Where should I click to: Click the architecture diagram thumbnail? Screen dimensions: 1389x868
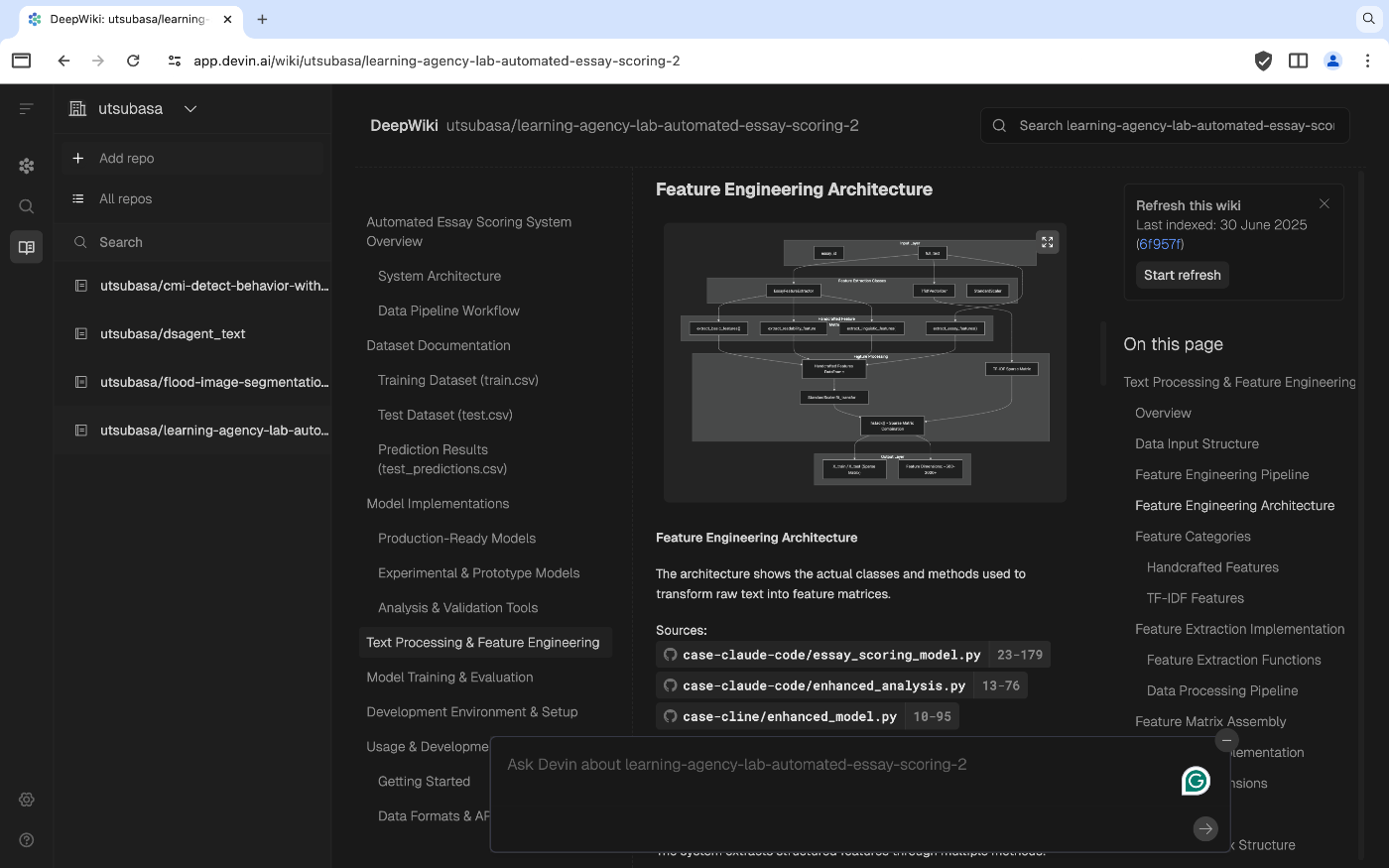click(864, 363)
